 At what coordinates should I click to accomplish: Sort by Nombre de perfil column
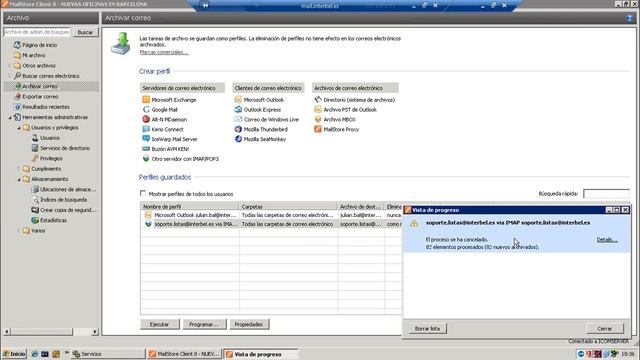tap(189, 207)
